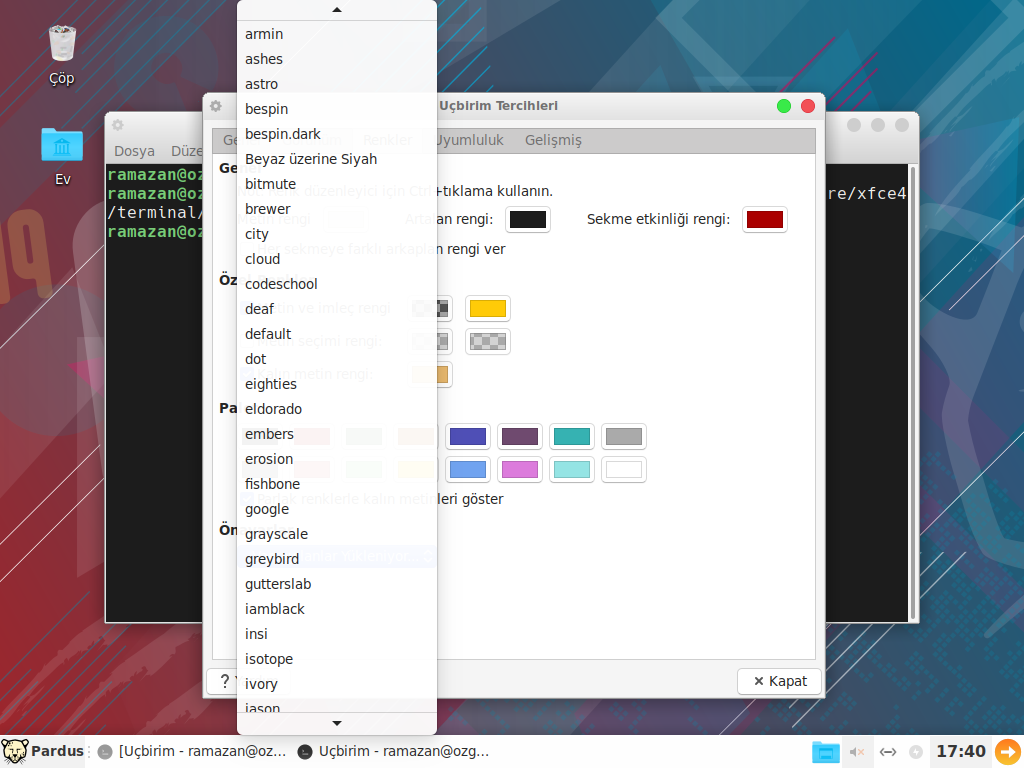Select the bespin preset

pyautogui.click(x=337, y=109)
